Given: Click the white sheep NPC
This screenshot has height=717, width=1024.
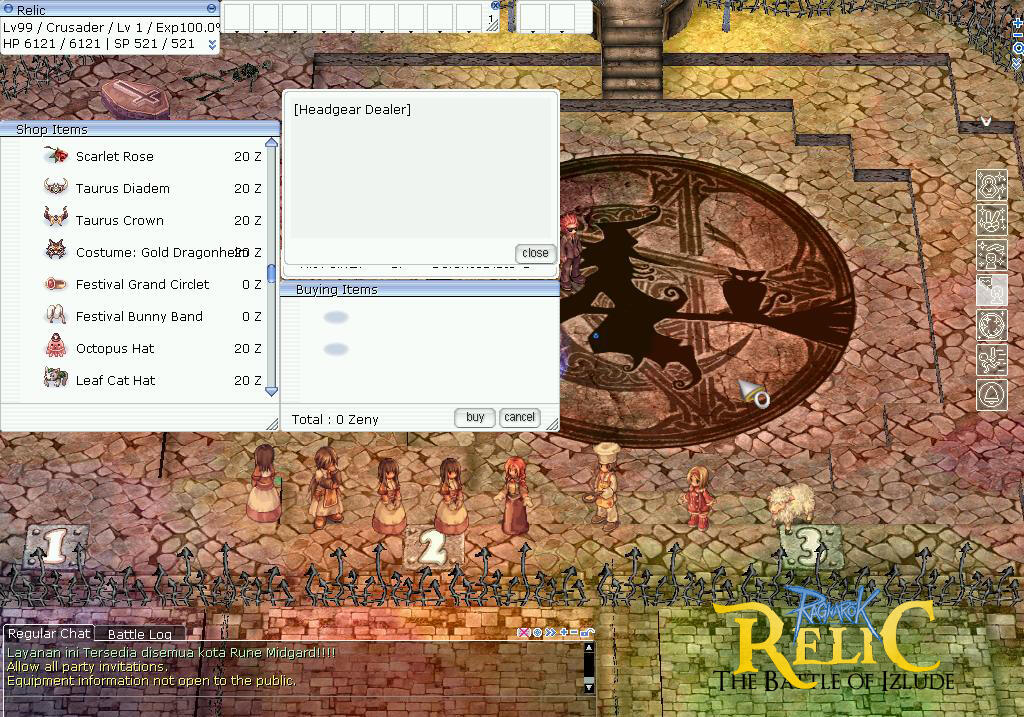Looking at the screenshot, I should tap(792, 504).
